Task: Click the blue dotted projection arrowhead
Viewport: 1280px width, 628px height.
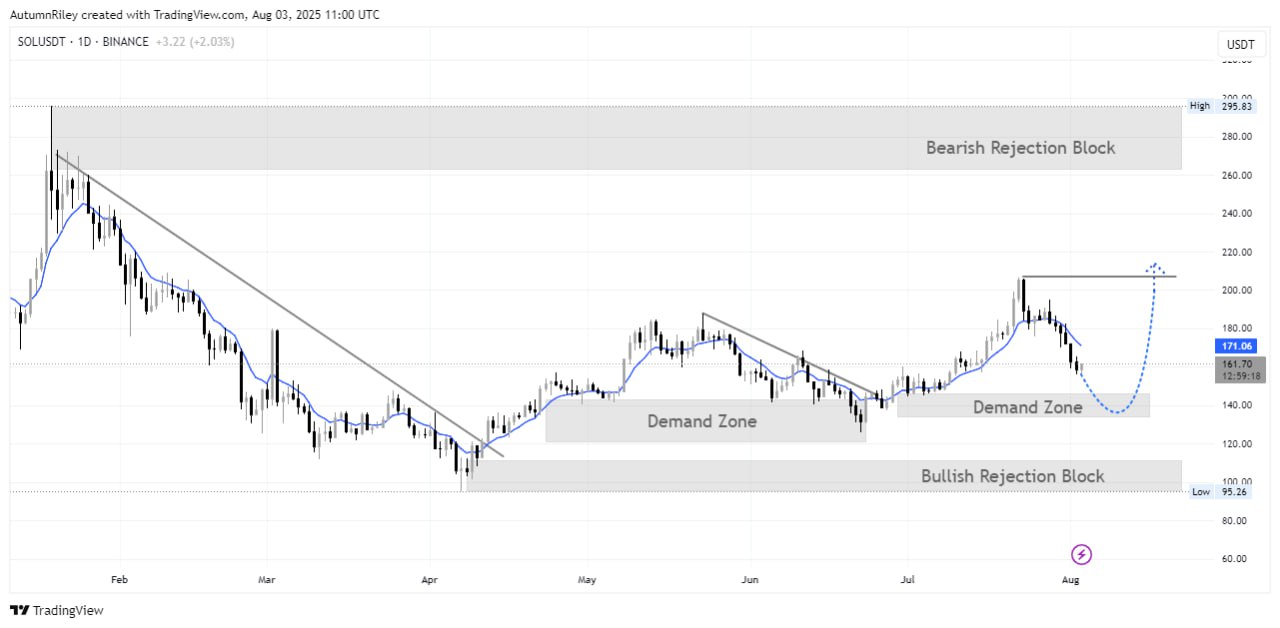Action: pyautogui.click(x=1156, y=267)
